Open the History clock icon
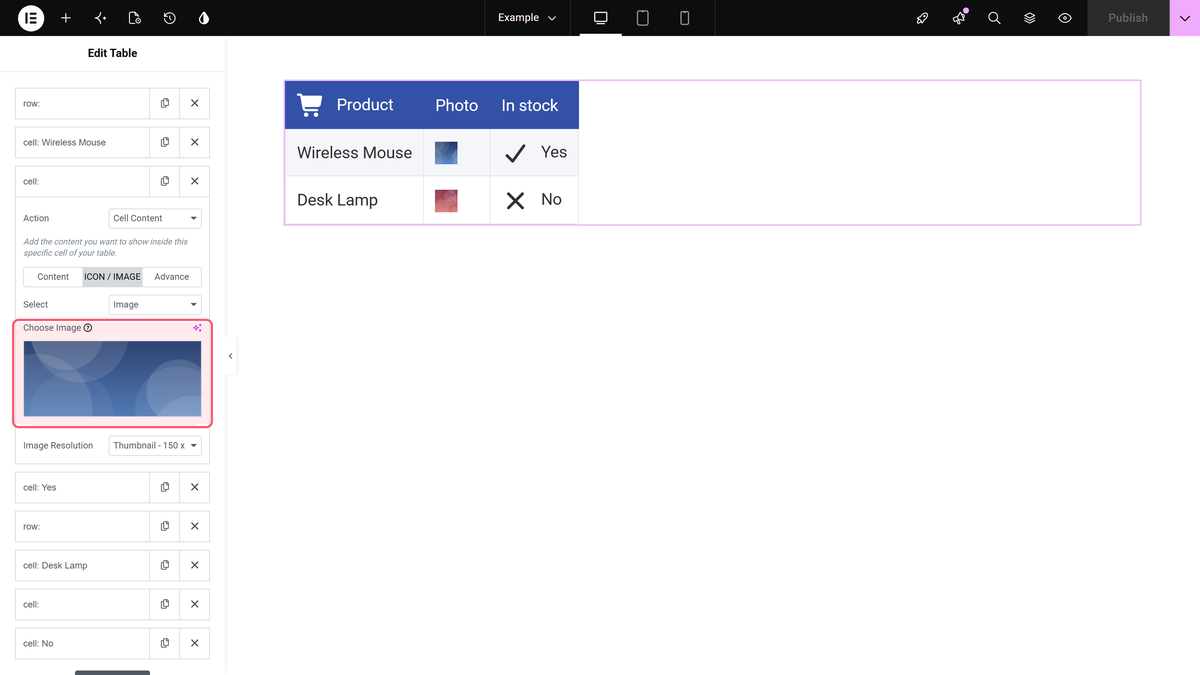 point(169,18)
